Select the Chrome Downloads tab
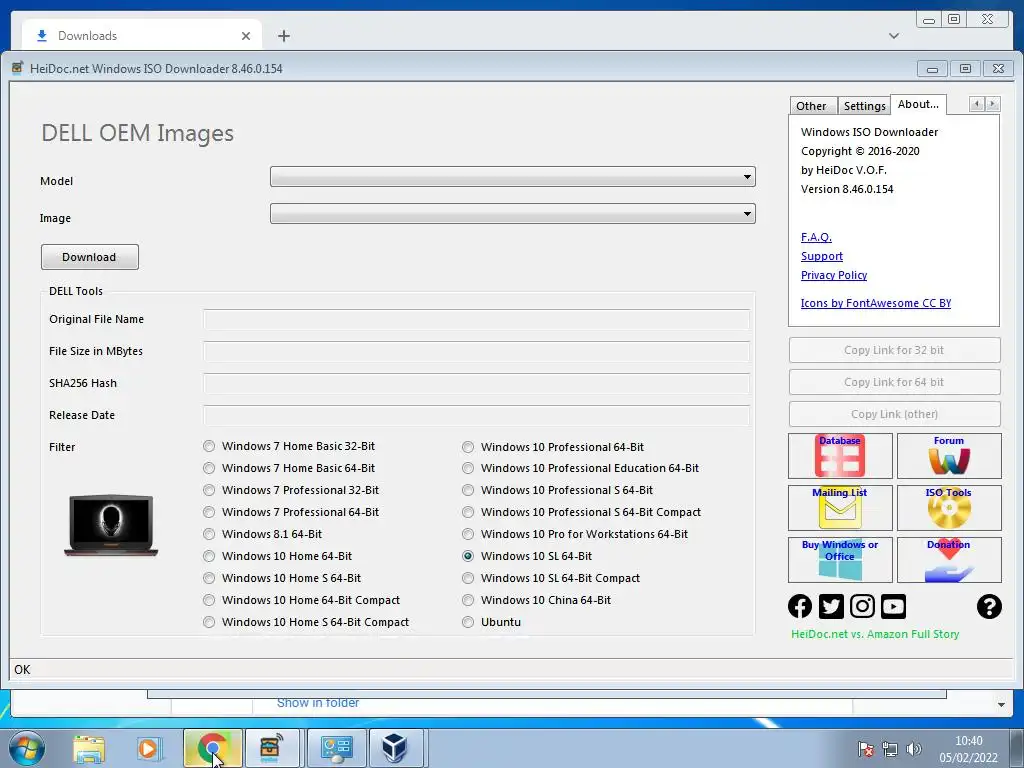Viewport: 1024px width, 768px height. [x=142, y=35]
